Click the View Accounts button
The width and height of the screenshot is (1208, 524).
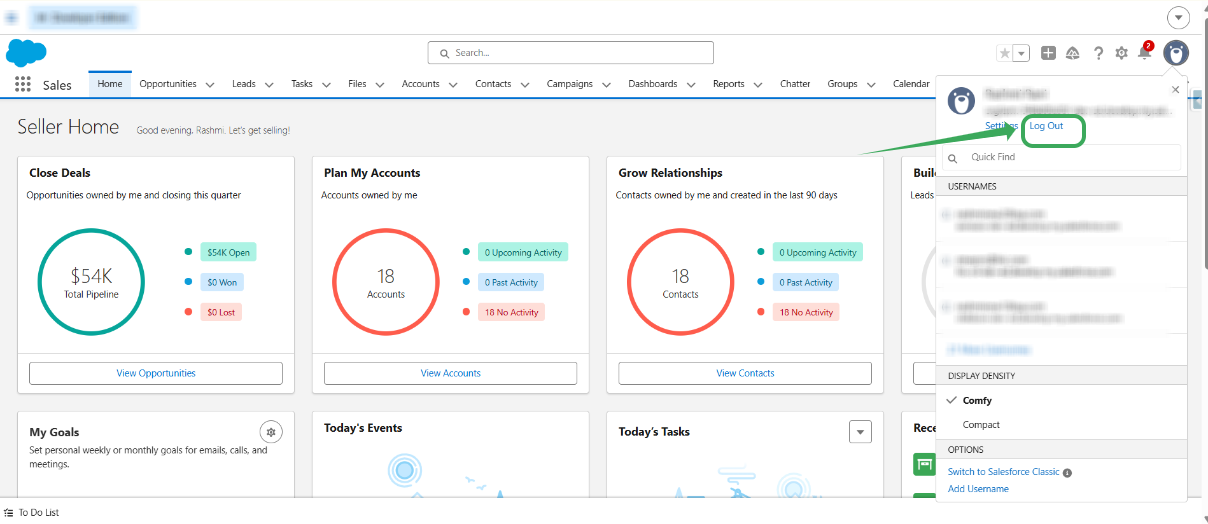click(x=451, y=373)
